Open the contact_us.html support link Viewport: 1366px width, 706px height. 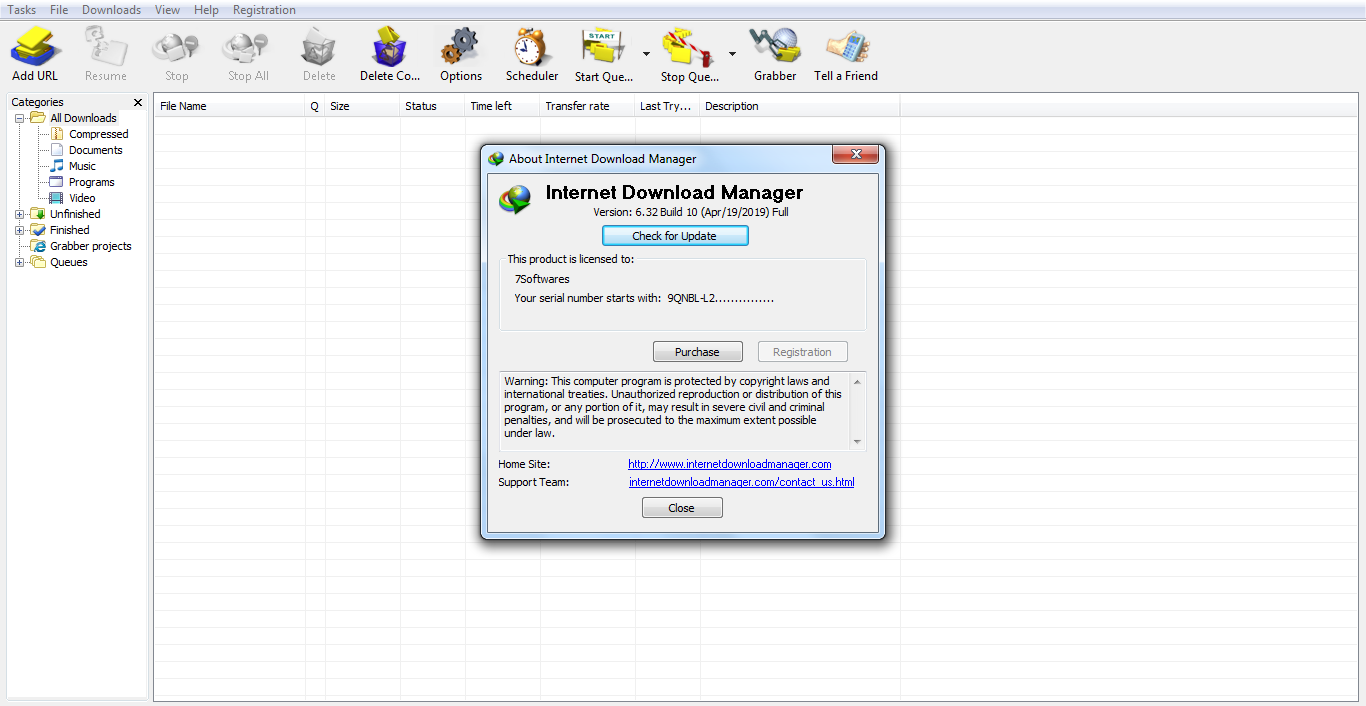coord(741,482)
